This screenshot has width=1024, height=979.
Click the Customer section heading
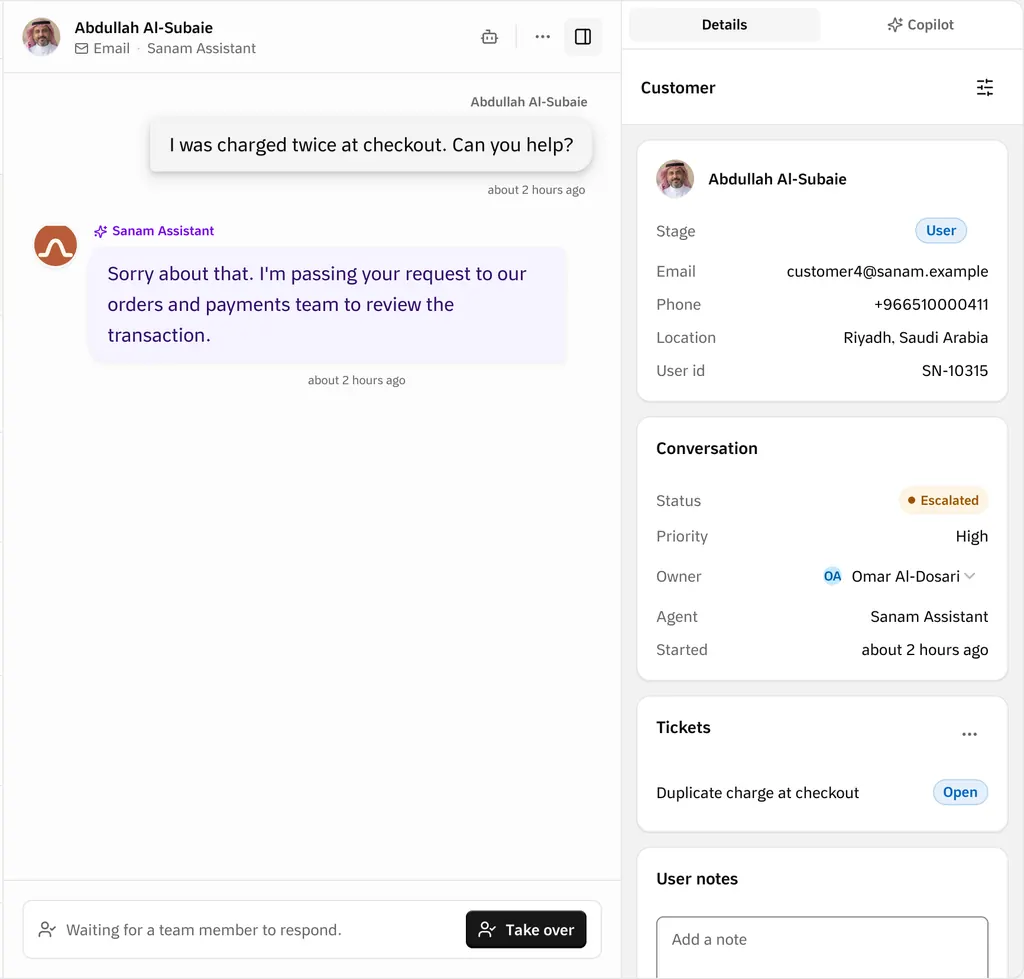(x=678, y=88)
